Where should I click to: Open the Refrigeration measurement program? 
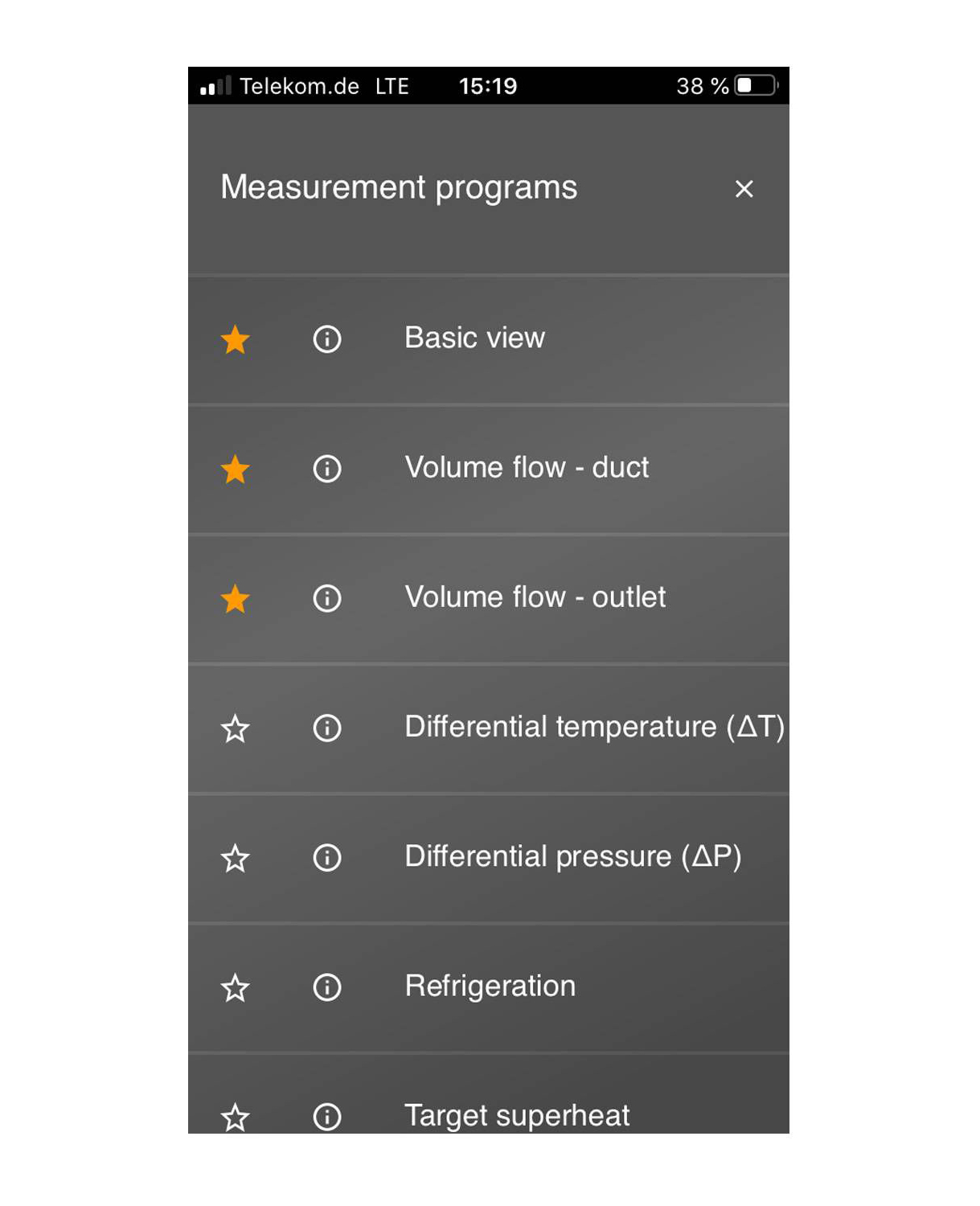(490, 987)
